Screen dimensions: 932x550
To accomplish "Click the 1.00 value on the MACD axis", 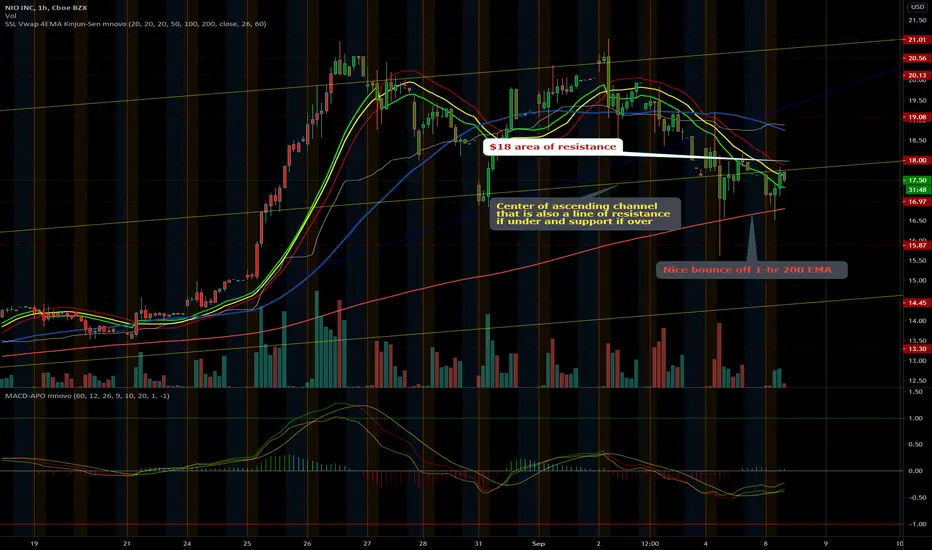I will pos(916,419).
